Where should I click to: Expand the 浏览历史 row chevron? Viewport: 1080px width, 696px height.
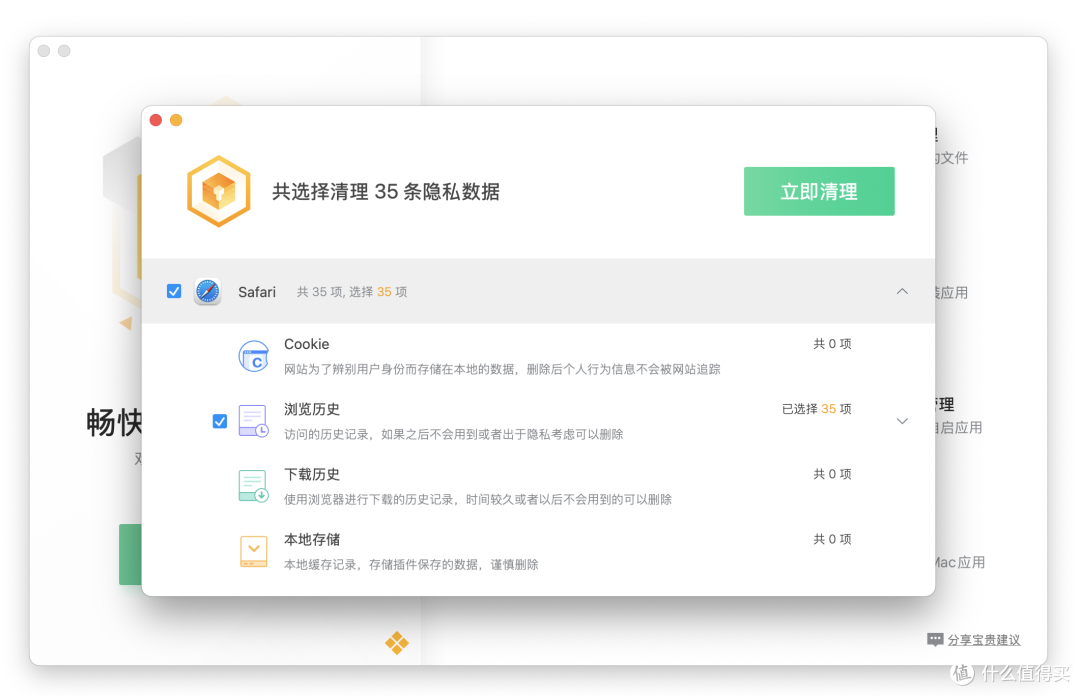pyautogui.click(x=902, y=421)
